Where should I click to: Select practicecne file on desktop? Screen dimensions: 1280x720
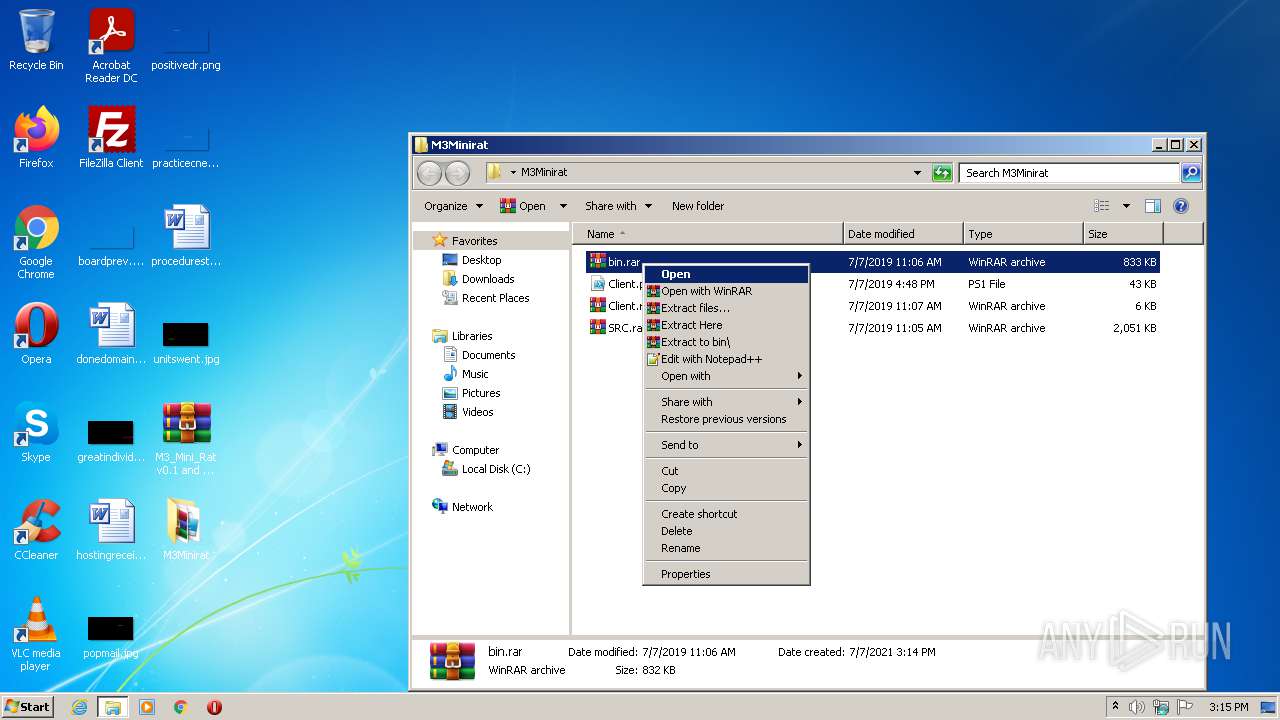186,144
